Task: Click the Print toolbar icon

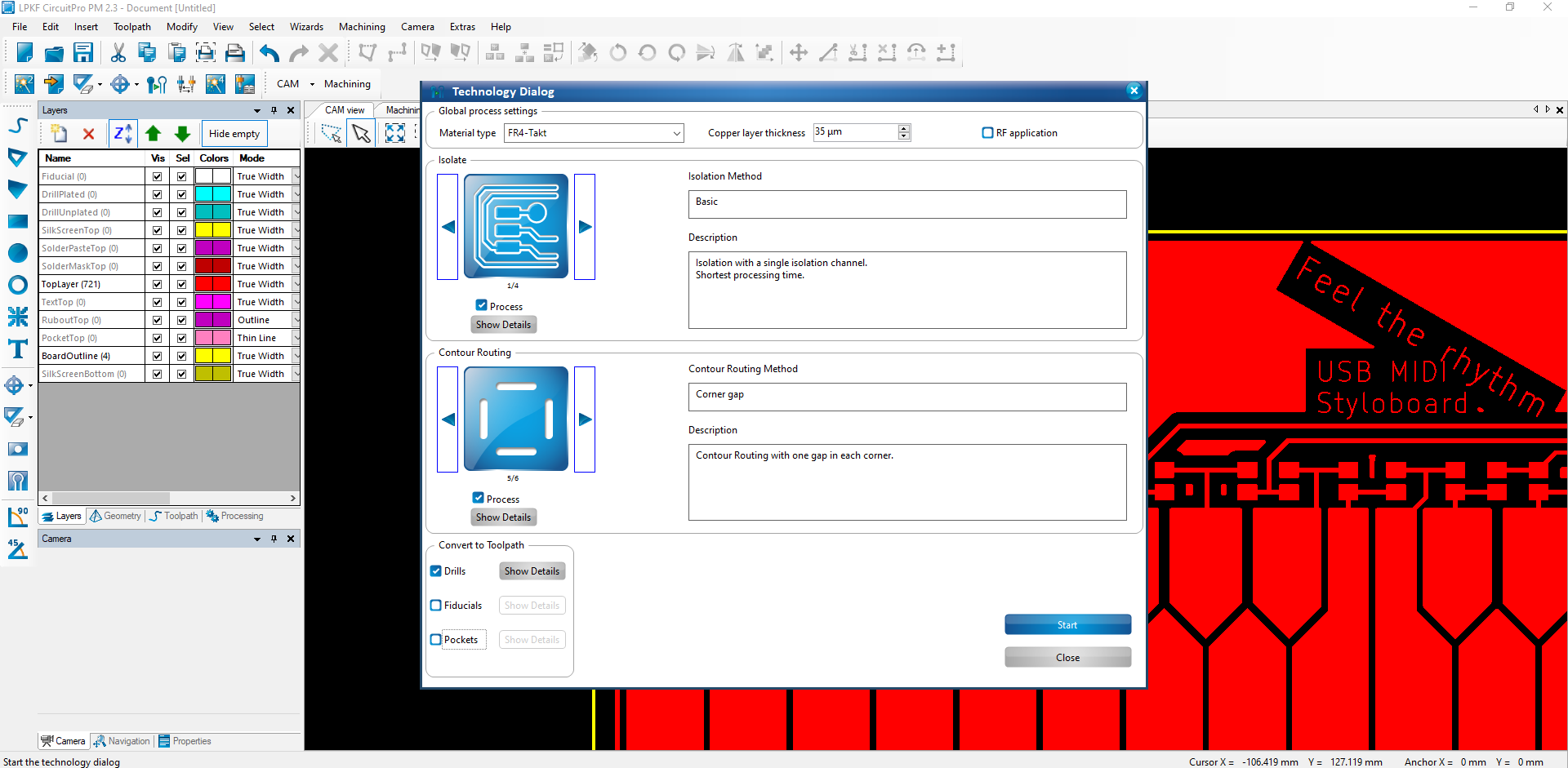Action: click(235, 53)
